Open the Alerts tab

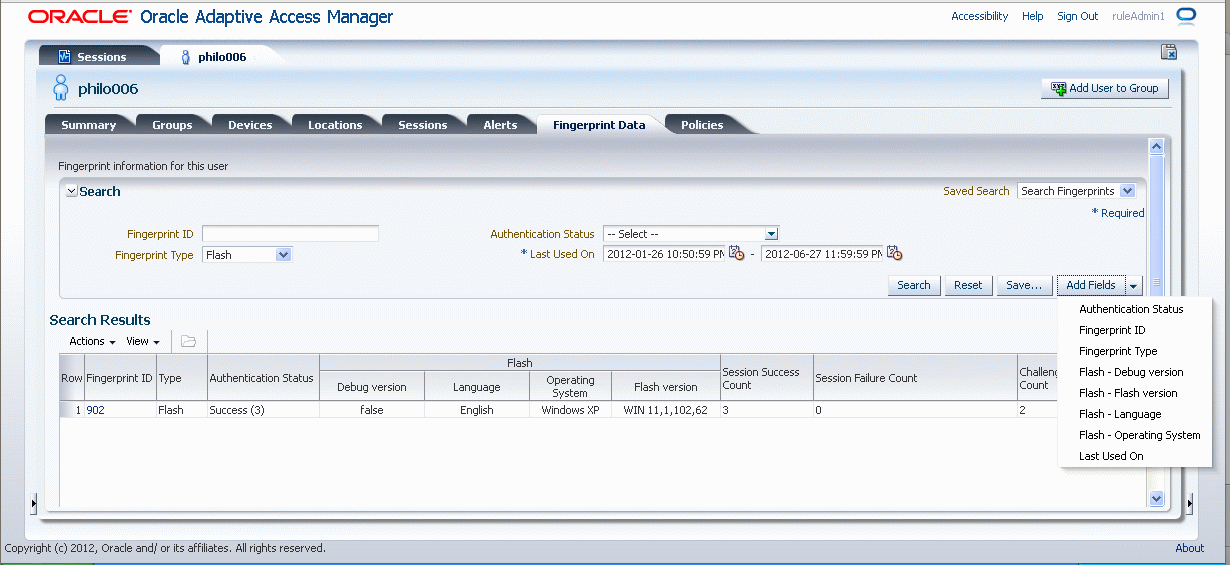(500, 125)
